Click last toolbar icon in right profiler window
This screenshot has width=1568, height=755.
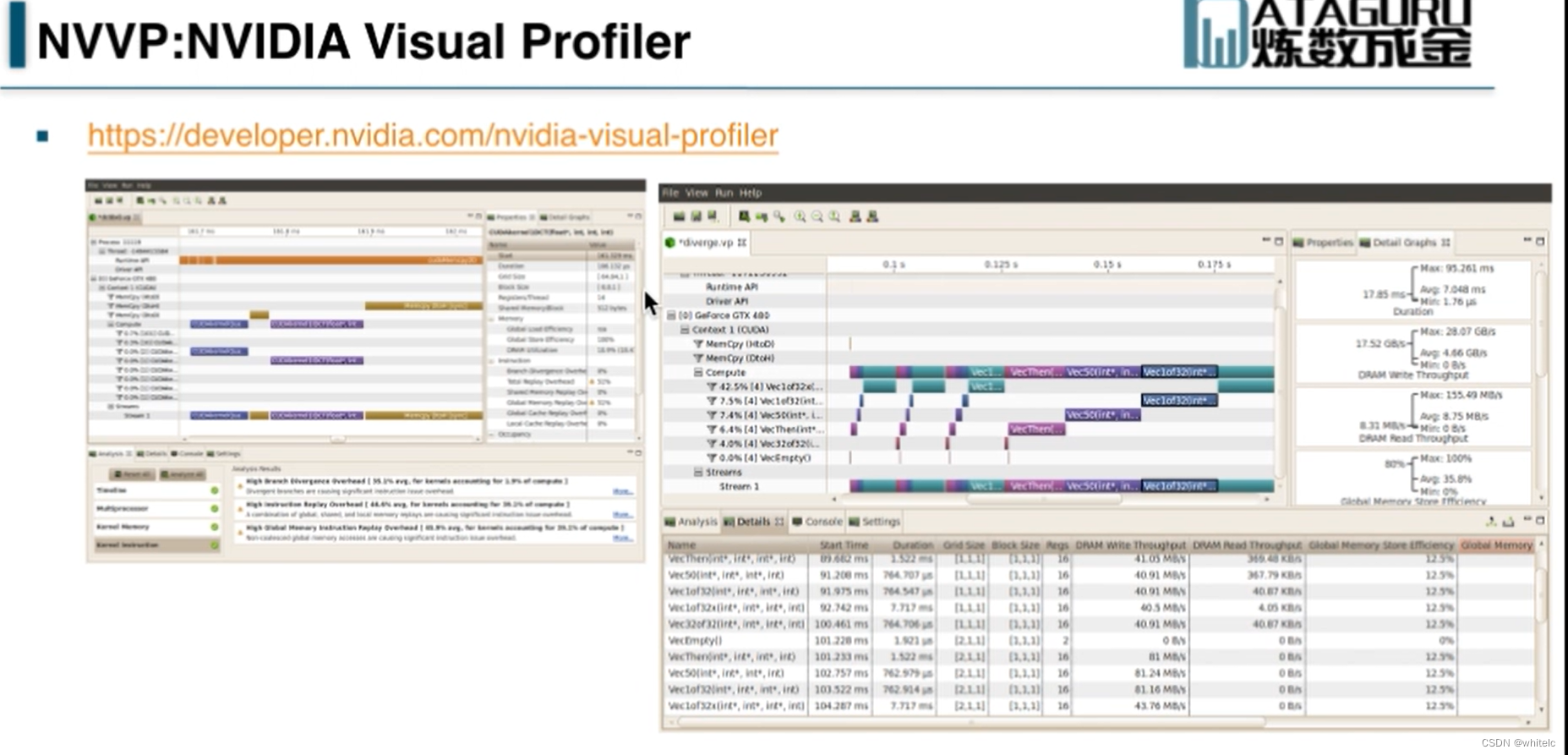pyautogui.click(x=872, y=217)
